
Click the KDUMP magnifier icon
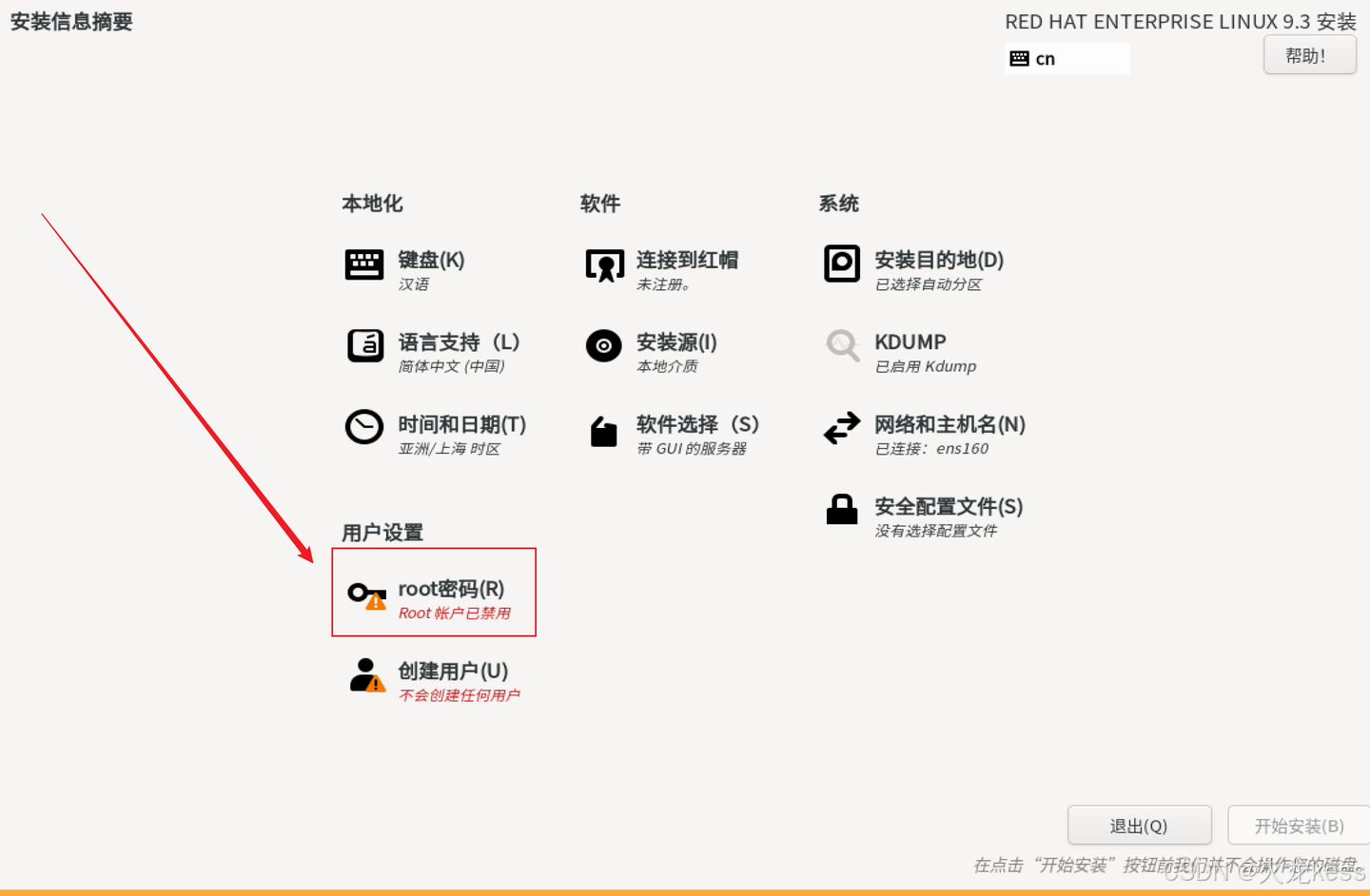click(843, 345)
